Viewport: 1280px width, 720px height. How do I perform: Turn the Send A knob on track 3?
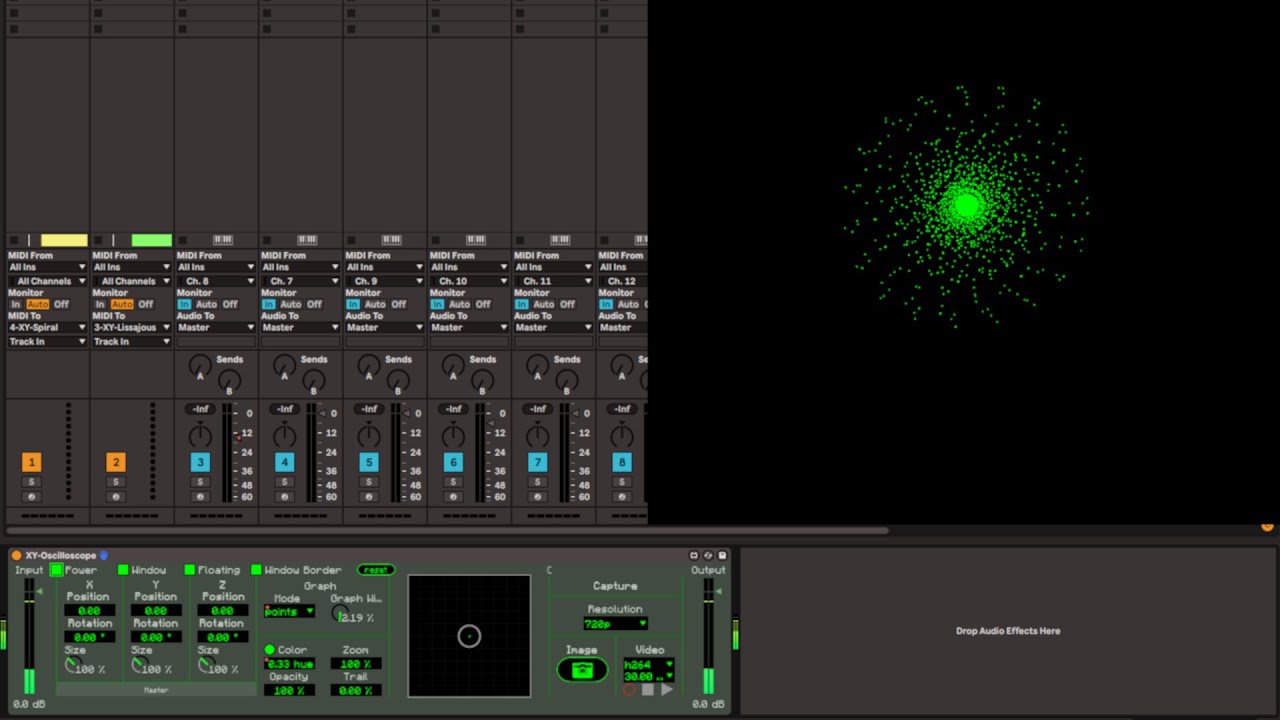coord(200,367)
